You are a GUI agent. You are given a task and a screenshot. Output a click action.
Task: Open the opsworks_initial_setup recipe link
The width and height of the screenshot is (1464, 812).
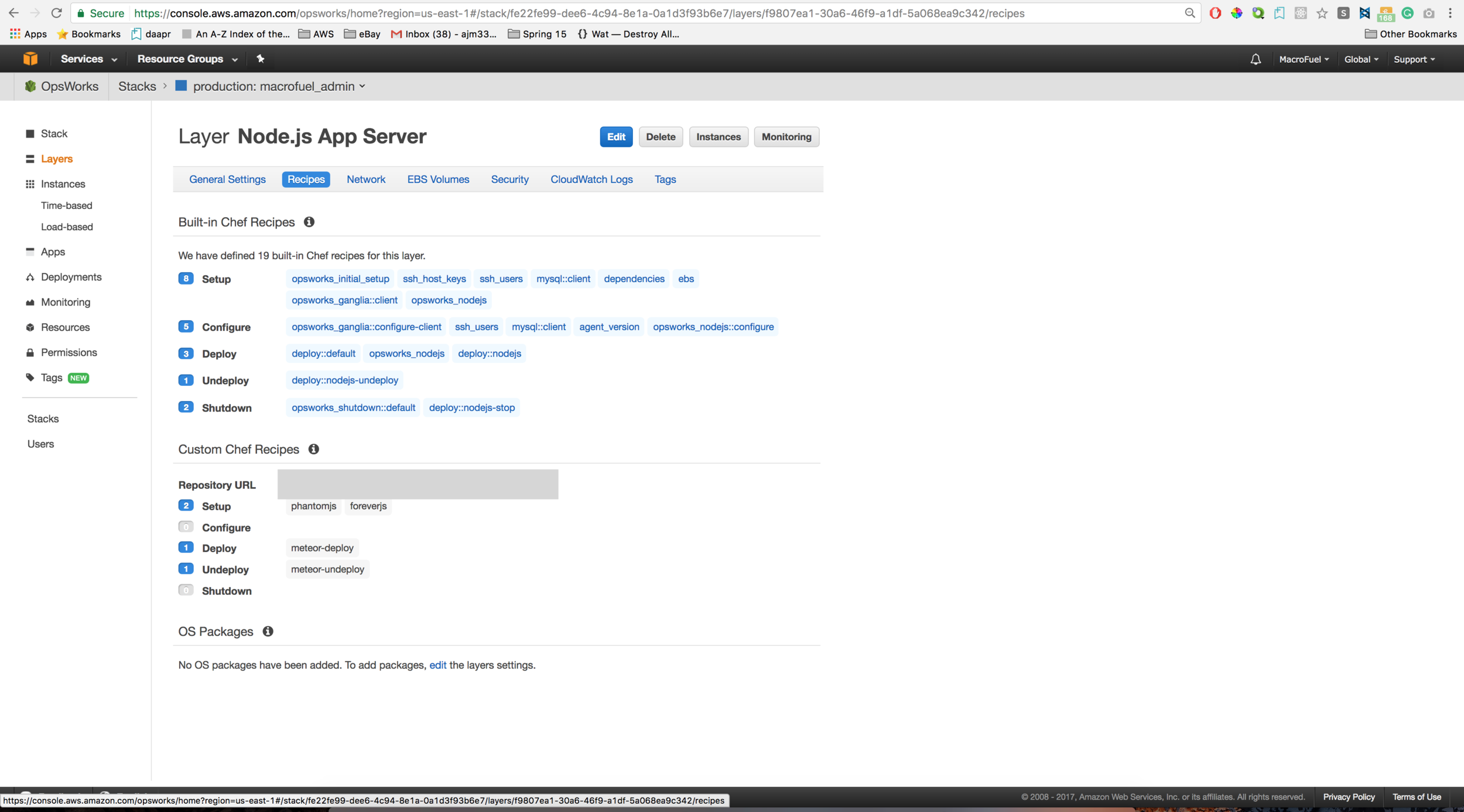(340, 279)
